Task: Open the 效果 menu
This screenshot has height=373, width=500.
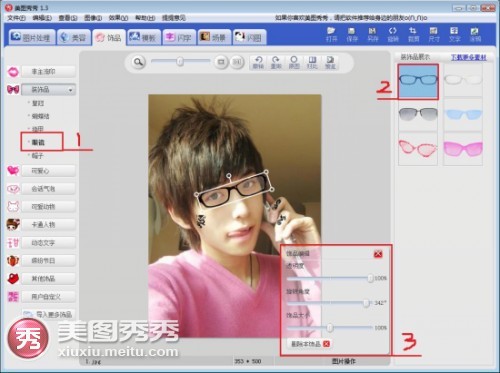Action: [x=118, y=18]
